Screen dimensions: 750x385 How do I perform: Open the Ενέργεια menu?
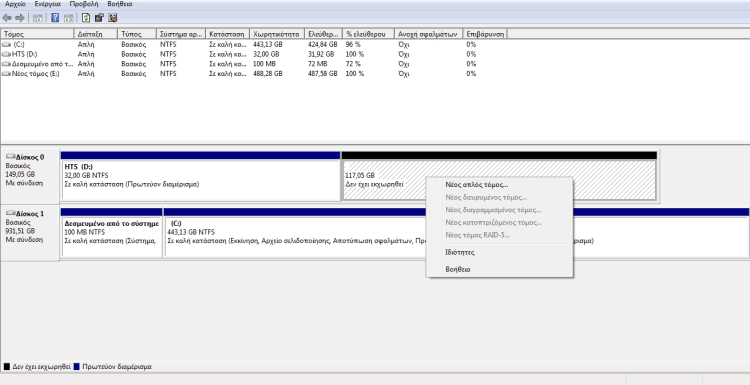[x=47, y=4]
